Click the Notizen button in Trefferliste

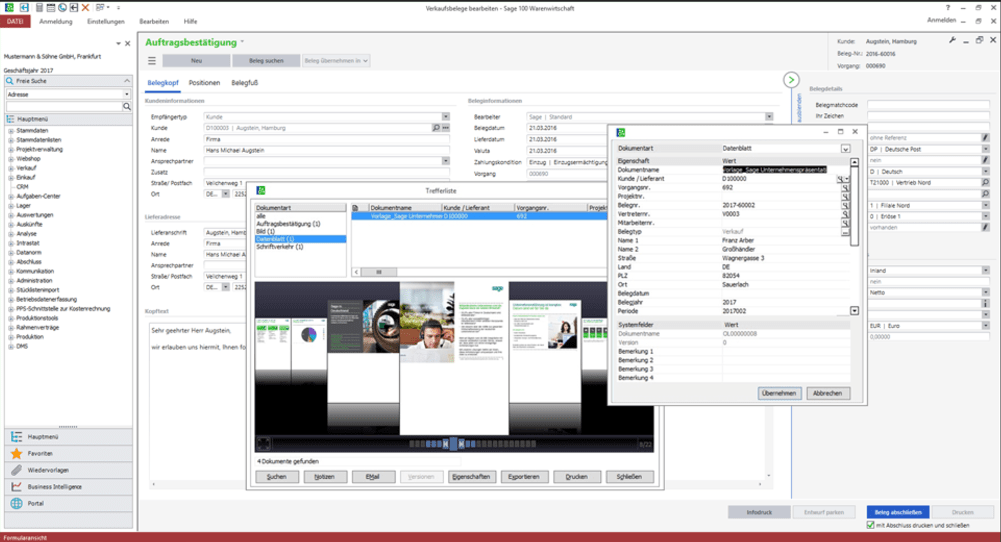pos(324,476)
